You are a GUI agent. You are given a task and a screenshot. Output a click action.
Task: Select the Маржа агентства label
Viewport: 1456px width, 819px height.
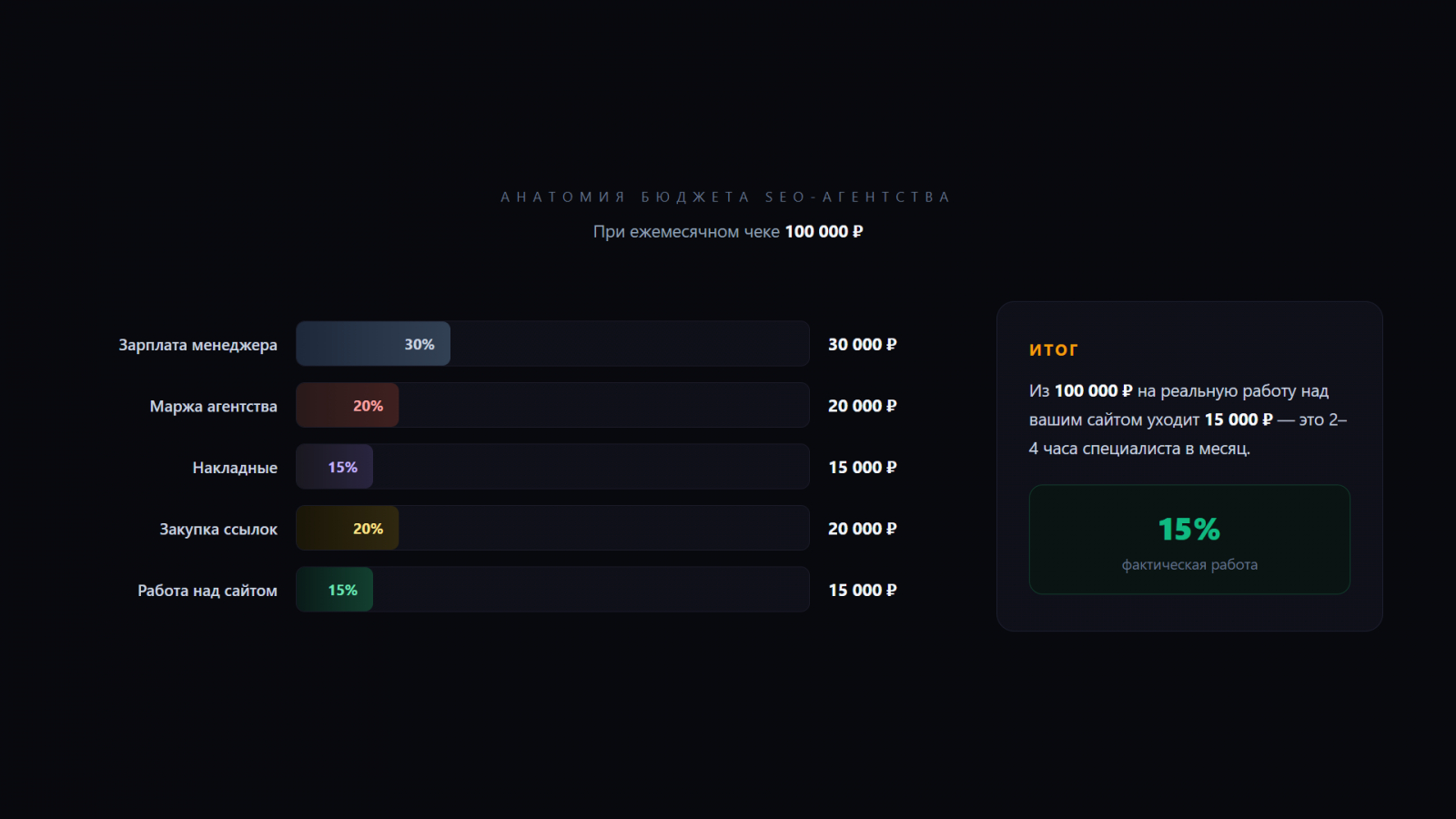[x=213, y=406]
